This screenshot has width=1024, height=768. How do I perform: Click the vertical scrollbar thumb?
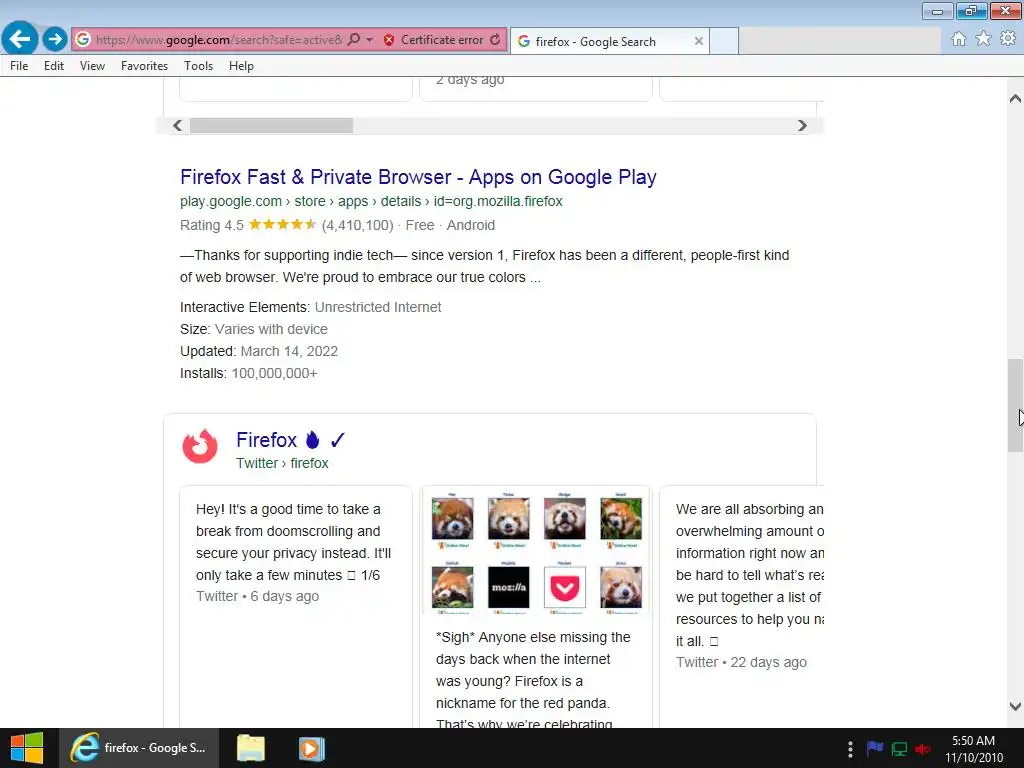coord(1015,405)
